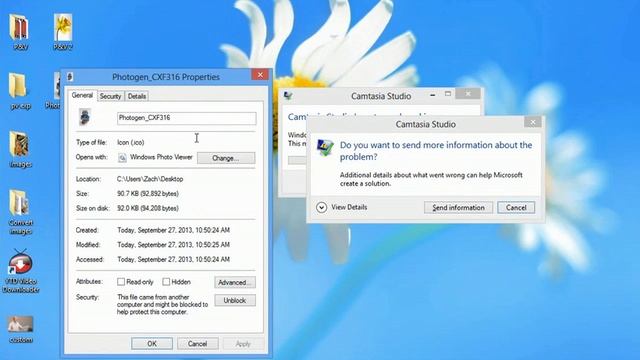Switch to the General tab
Image resolution: width=640 pixels, height=360 pixels.
(x=82, y=95)
